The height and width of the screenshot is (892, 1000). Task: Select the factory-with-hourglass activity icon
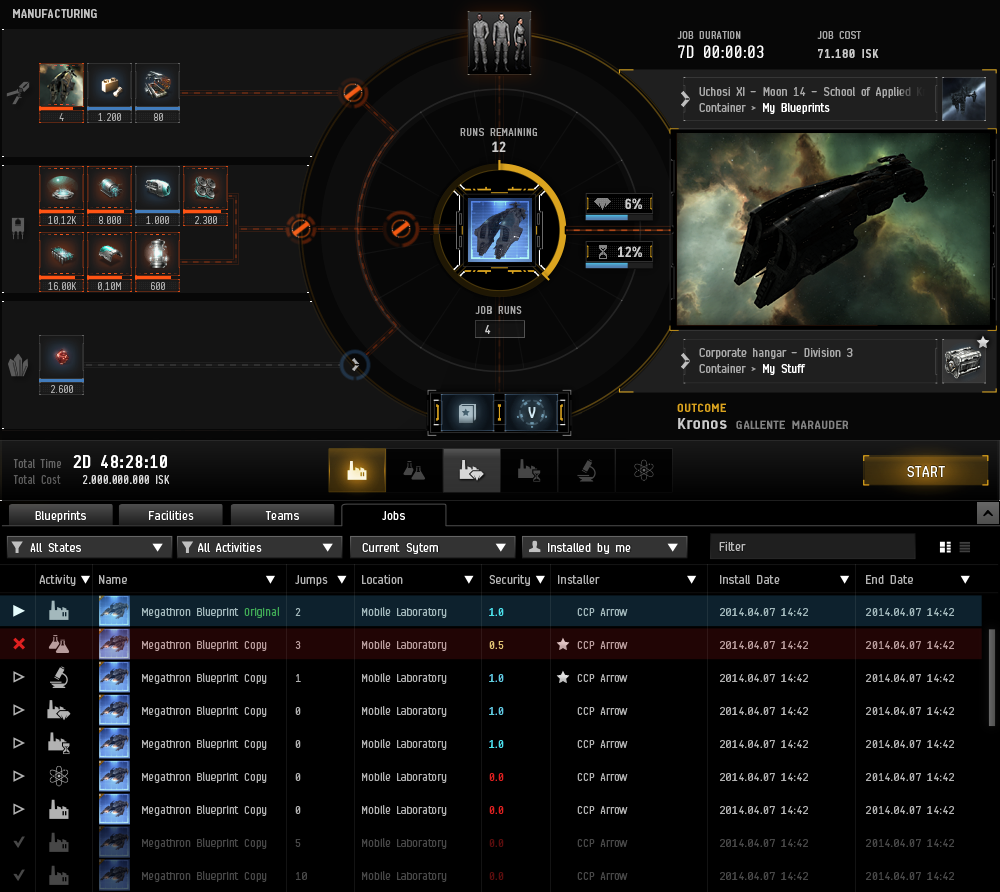click(529, 471)
